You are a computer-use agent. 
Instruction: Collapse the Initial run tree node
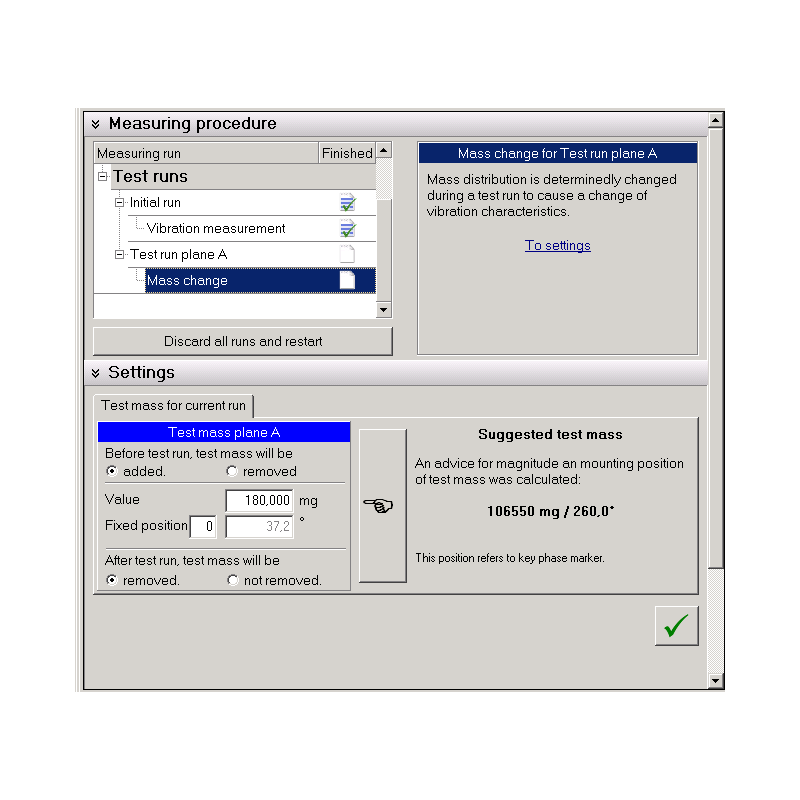click(120, 203)
